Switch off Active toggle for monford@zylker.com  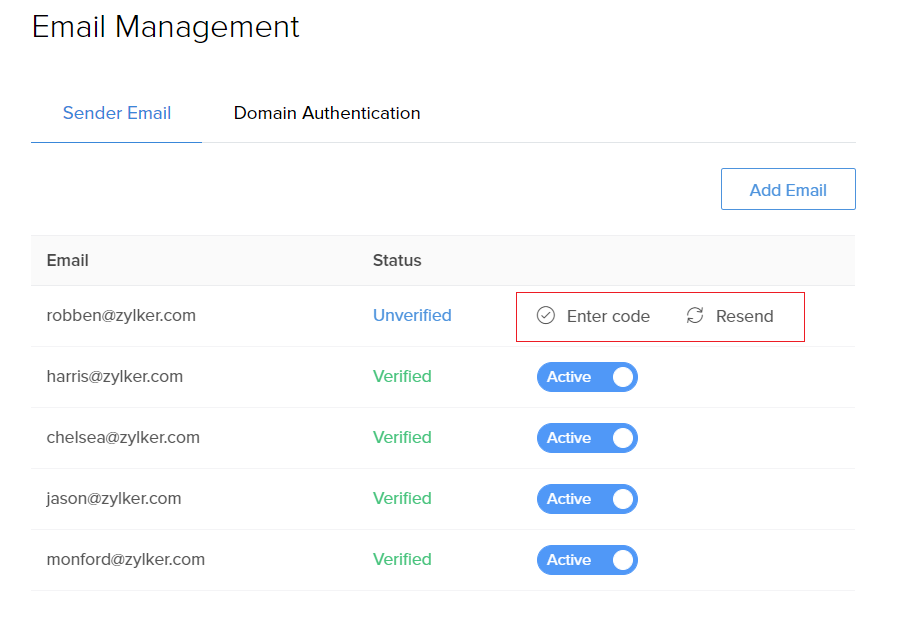[587, 560]
